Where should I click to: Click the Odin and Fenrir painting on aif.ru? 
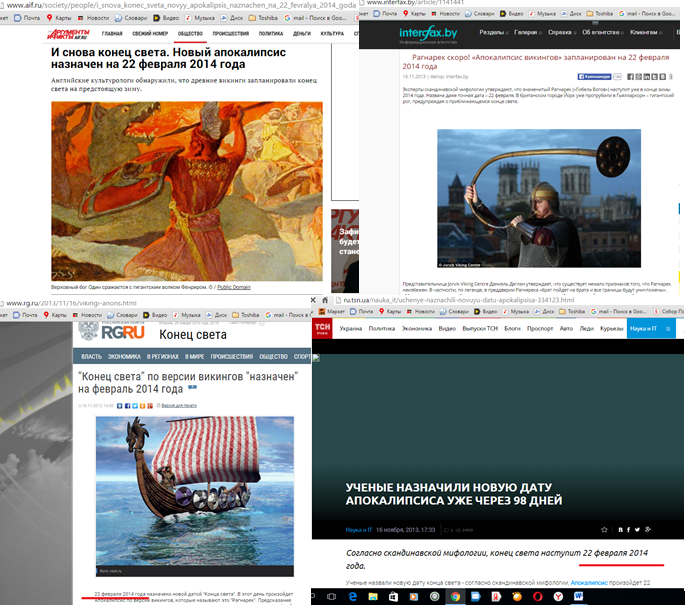[x=187, y=191]
